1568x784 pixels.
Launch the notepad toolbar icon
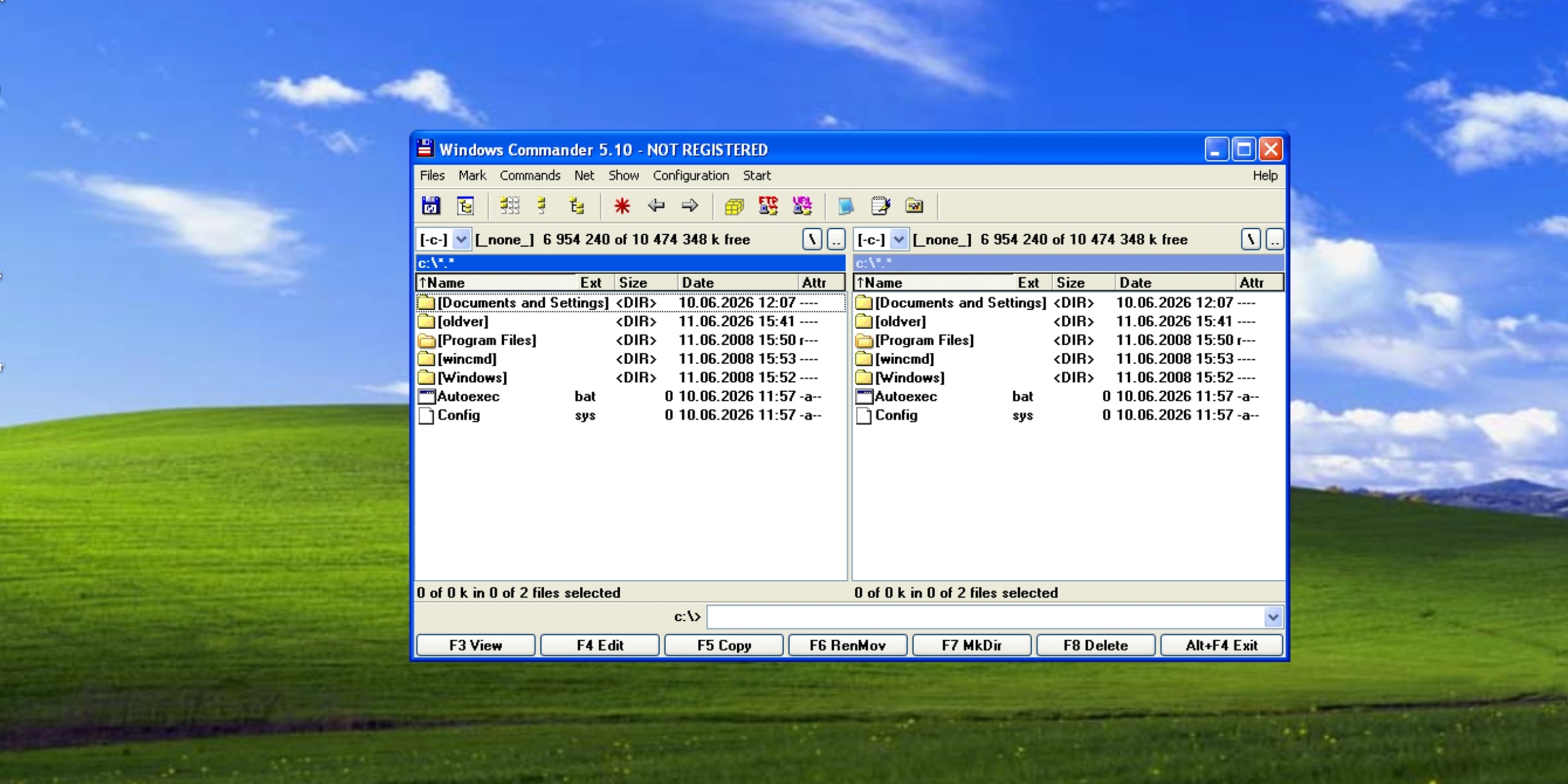880,206
